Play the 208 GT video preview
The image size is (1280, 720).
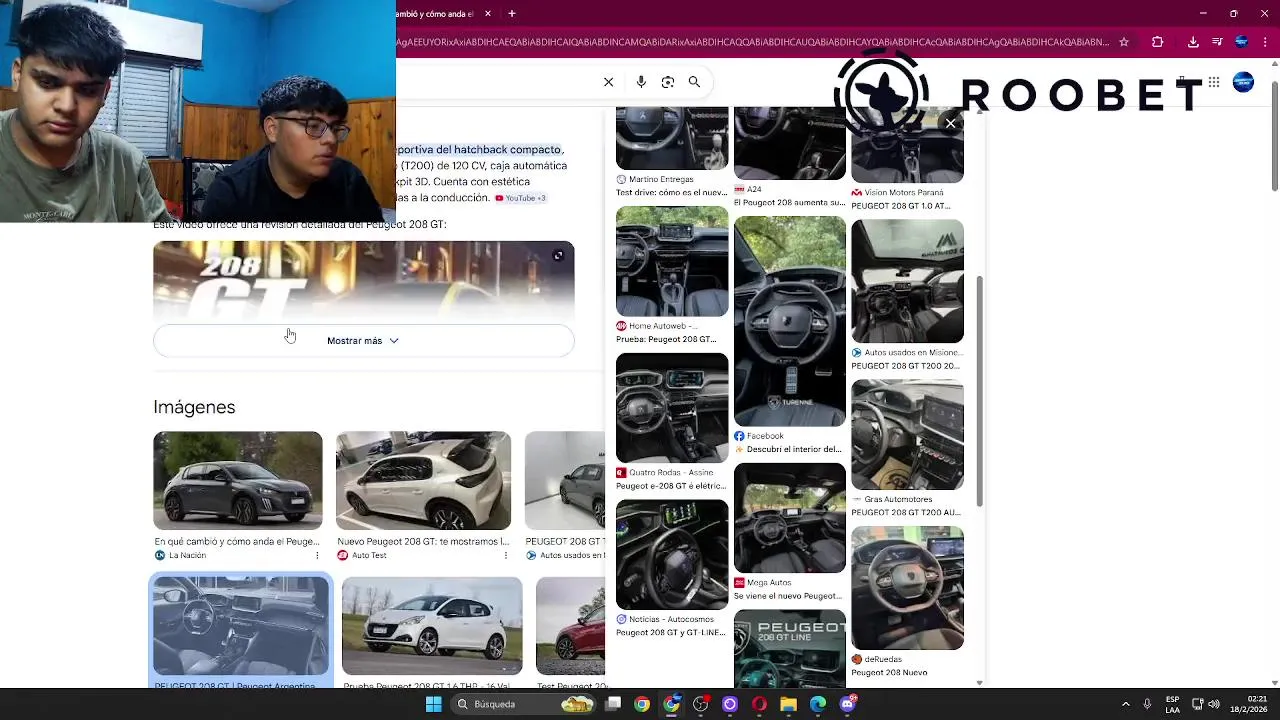click(364, 282)
